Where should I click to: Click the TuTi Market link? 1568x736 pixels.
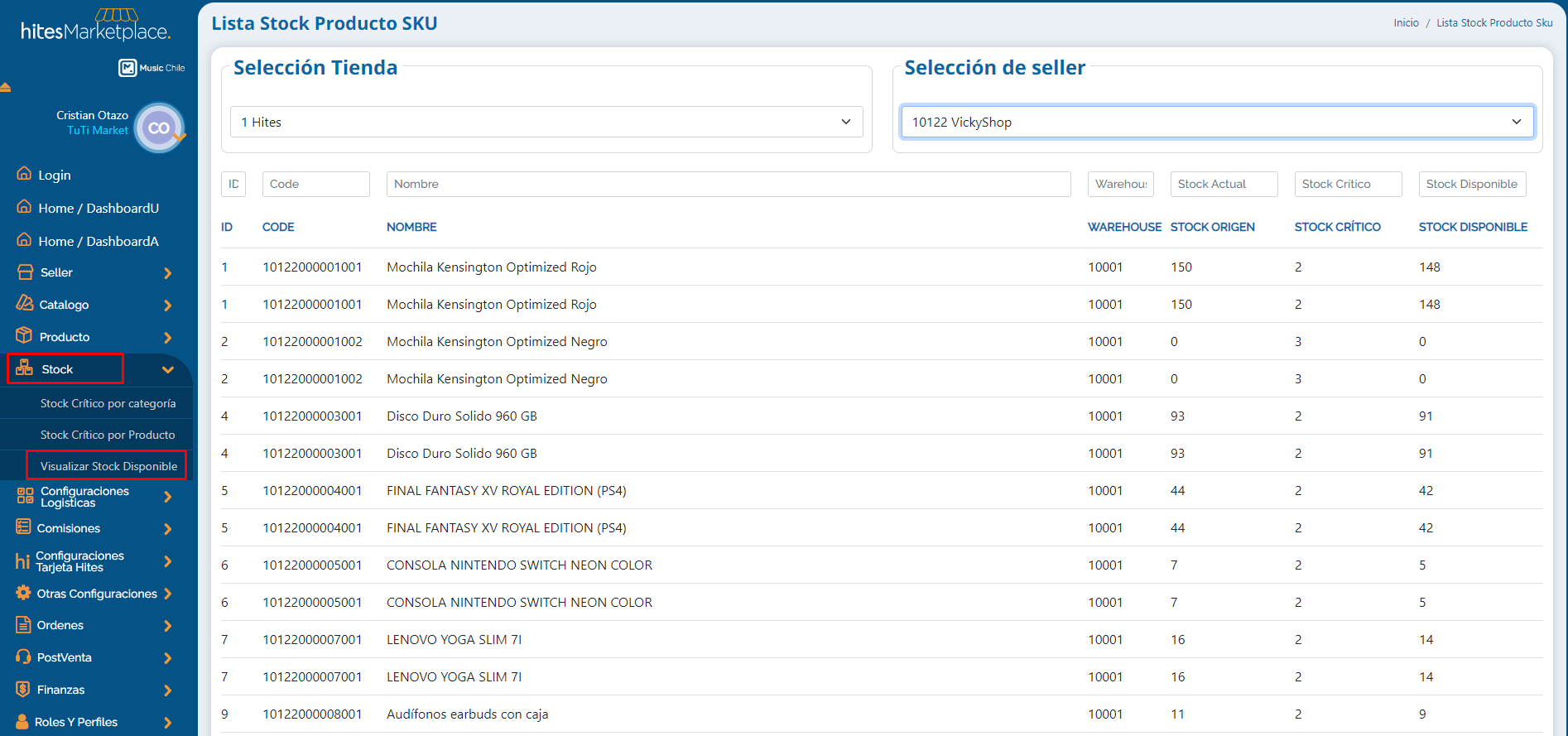tap(98, 131)
